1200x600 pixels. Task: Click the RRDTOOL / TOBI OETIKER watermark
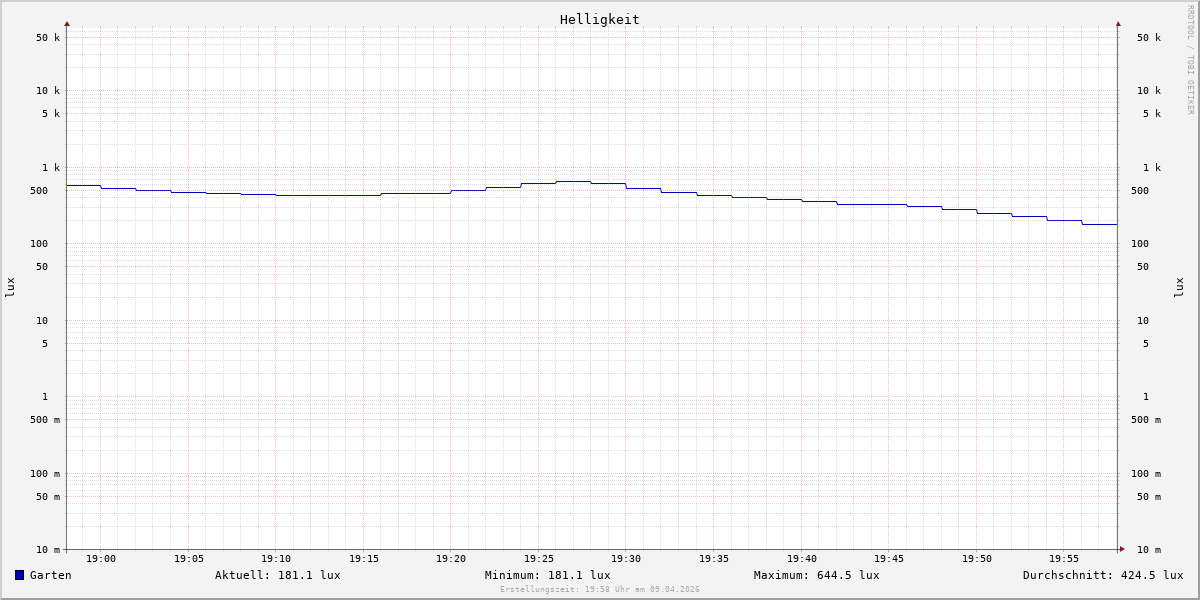1190,60
